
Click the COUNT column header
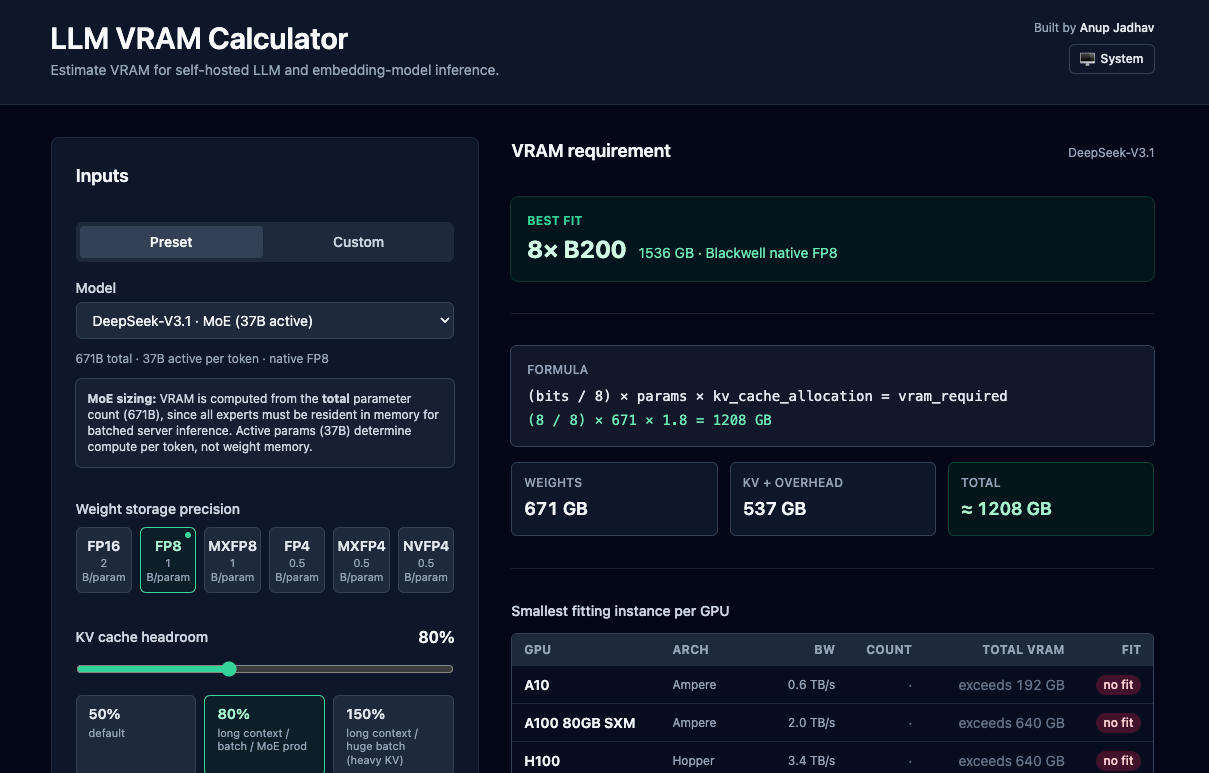coord(889,649)
